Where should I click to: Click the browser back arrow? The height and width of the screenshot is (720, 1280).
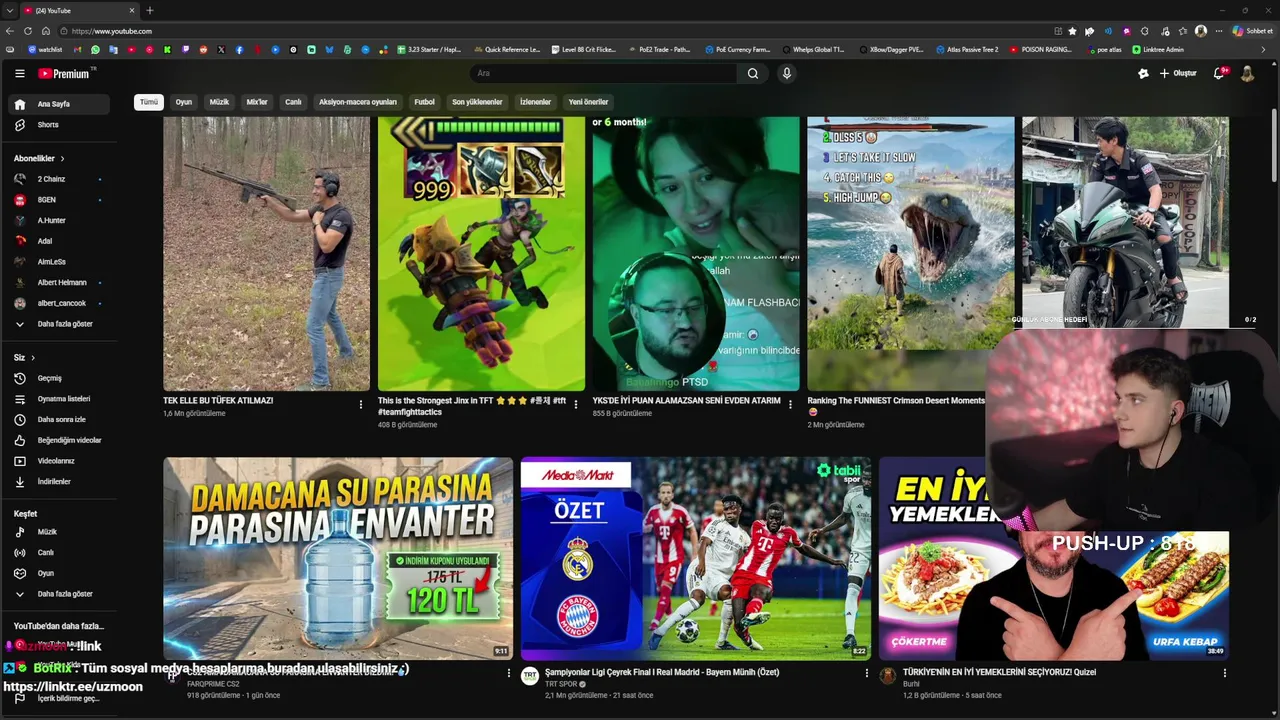point(10,31)
